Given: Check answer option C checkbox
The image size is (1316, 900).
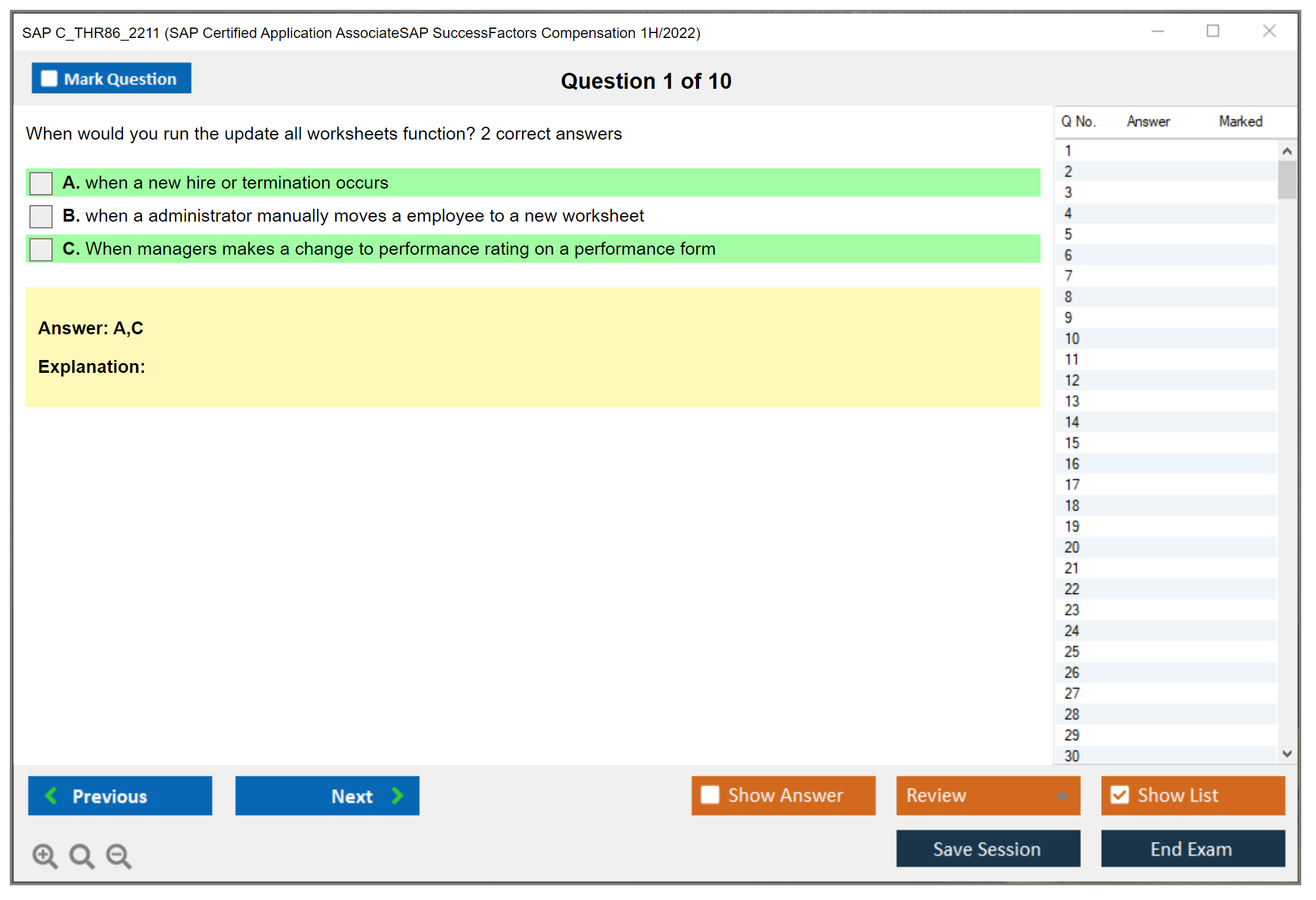Looking at the screenshot, I should (41, 249).
